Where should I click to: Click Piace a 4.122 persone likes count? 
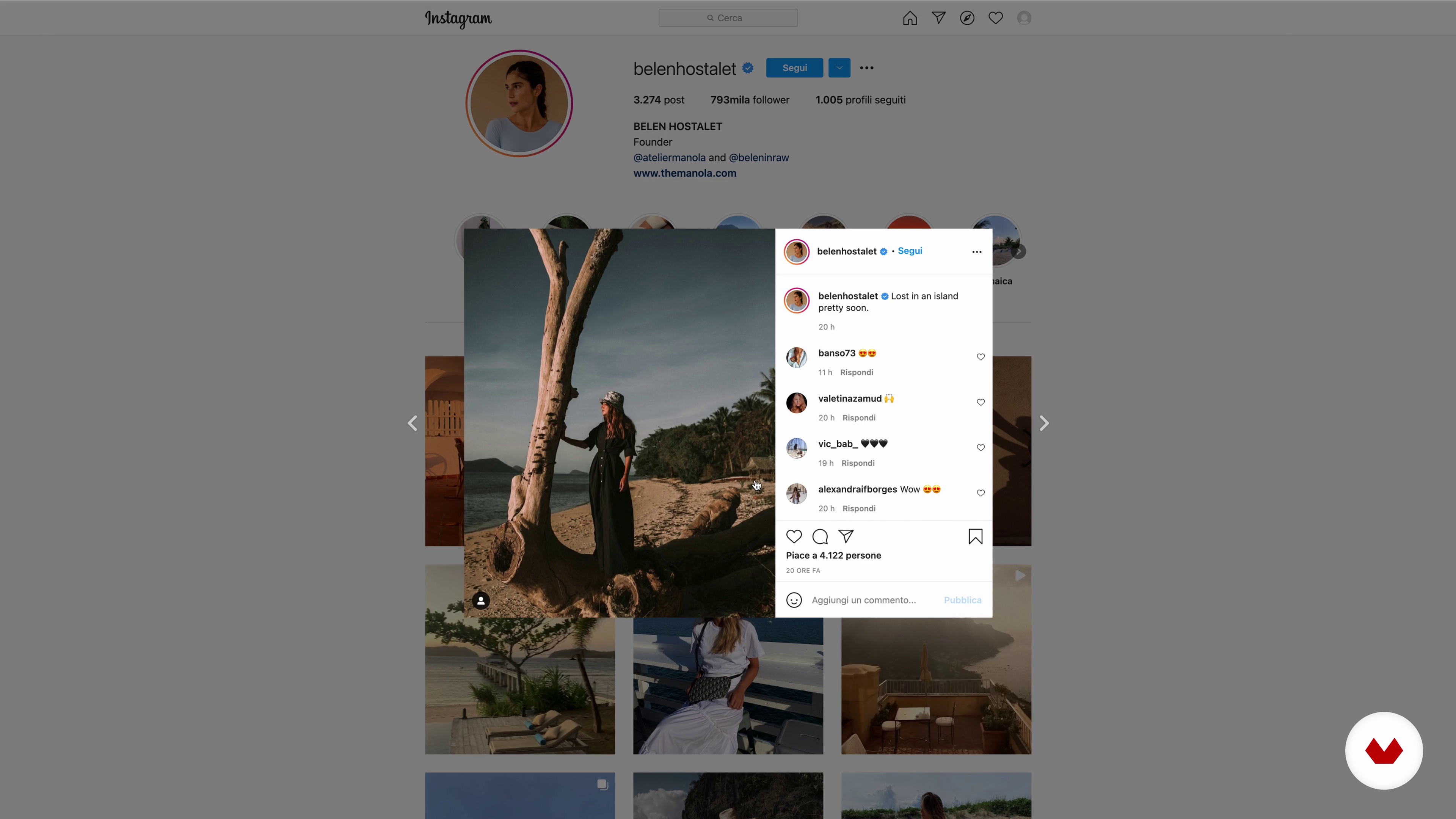[833, 555]
